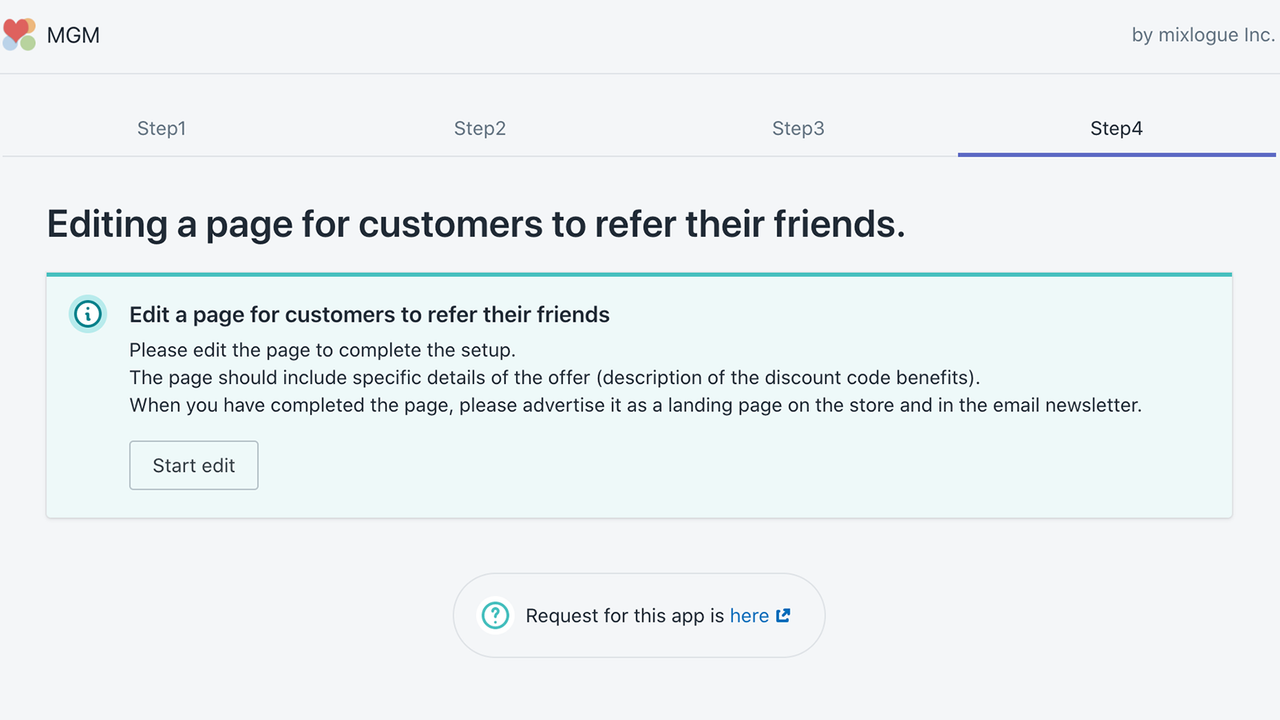Click the teal top border of banner

click(x=639, y=274)
